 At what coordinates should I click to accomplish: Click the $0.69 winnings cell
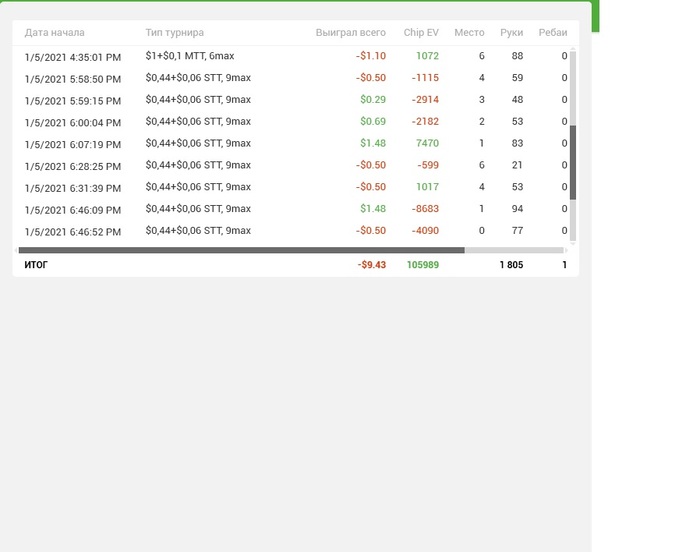tap(373, 121)
